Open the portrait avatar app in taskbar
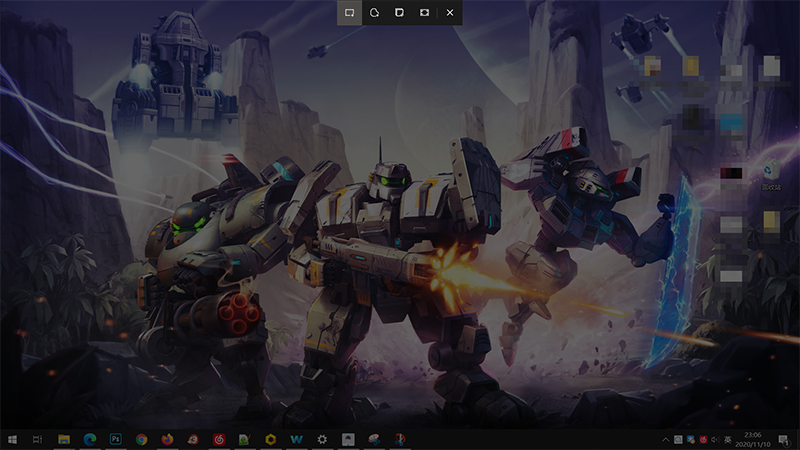The height and width of the screenshot is (450, 800). pos(348,439)
